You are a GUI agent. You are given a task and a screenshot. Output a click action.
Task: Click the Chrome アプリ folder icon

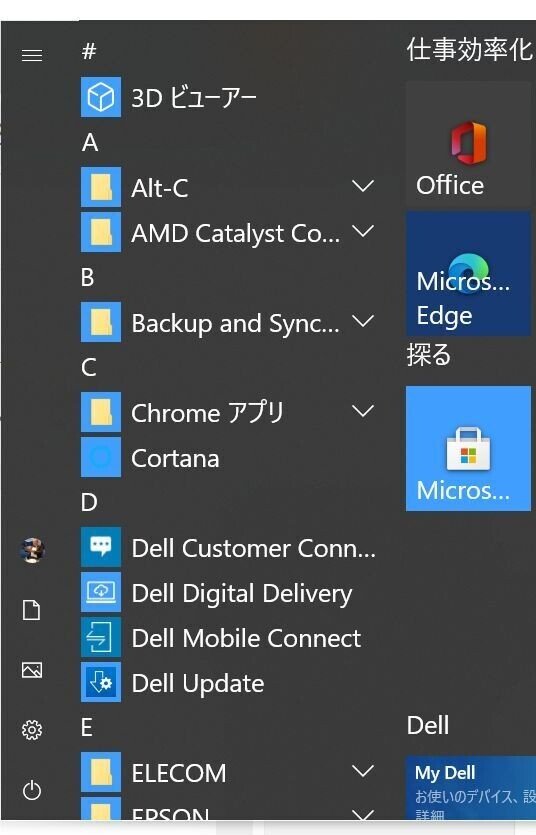point(101,412)
